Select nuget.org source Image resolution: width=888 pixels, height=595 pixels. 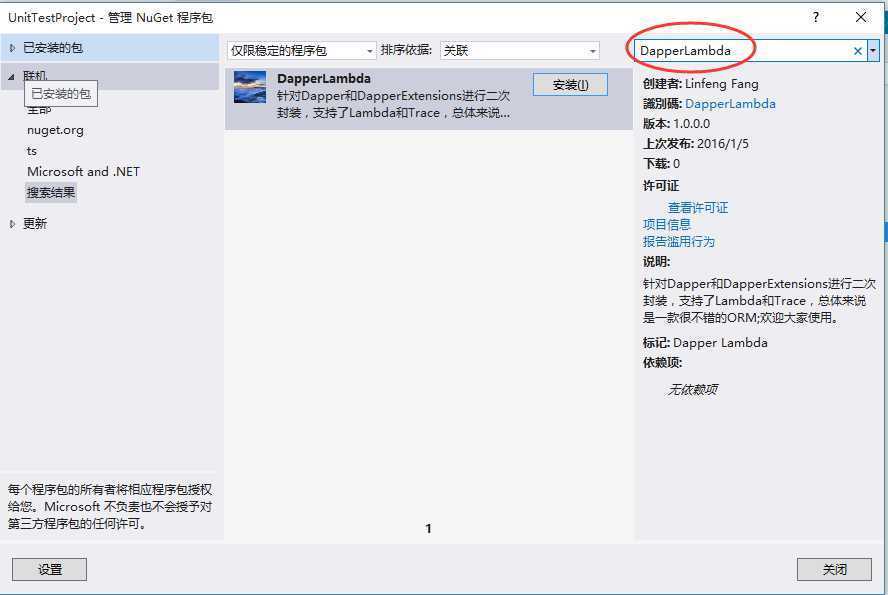(55, 130)
